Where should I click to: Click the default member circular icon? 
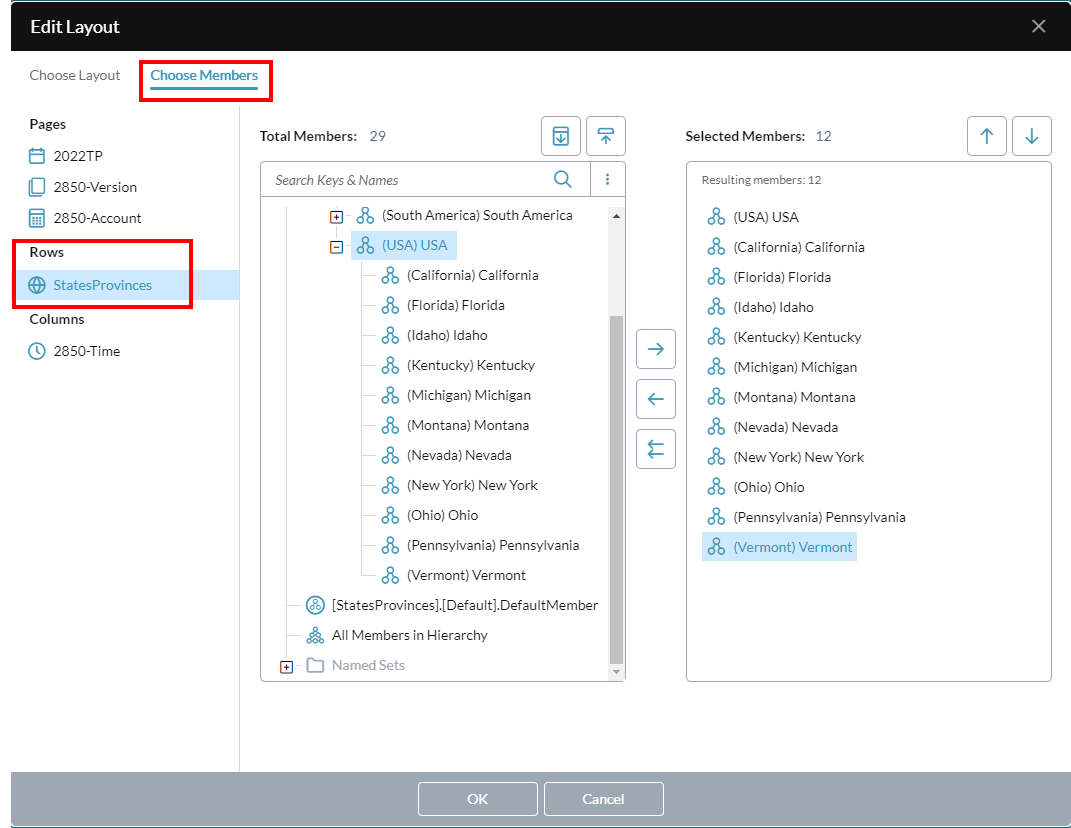315,605
